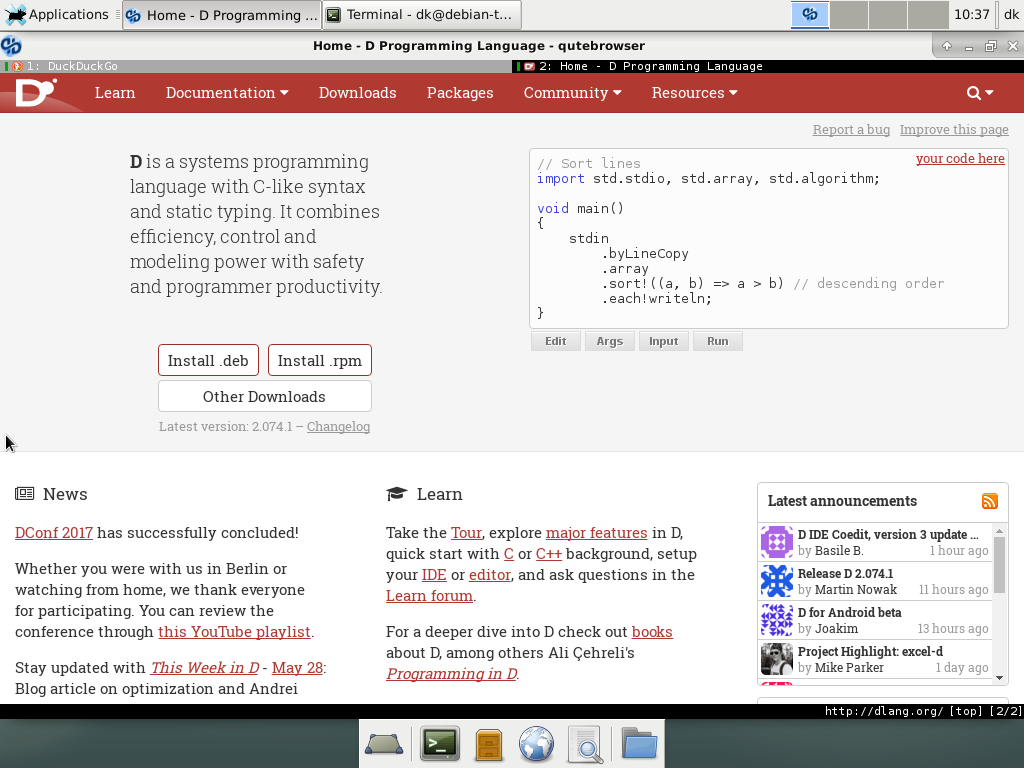Expand search dropdown arrow
The width and height of the screenshot is (1024, 768).
point(989,93)
